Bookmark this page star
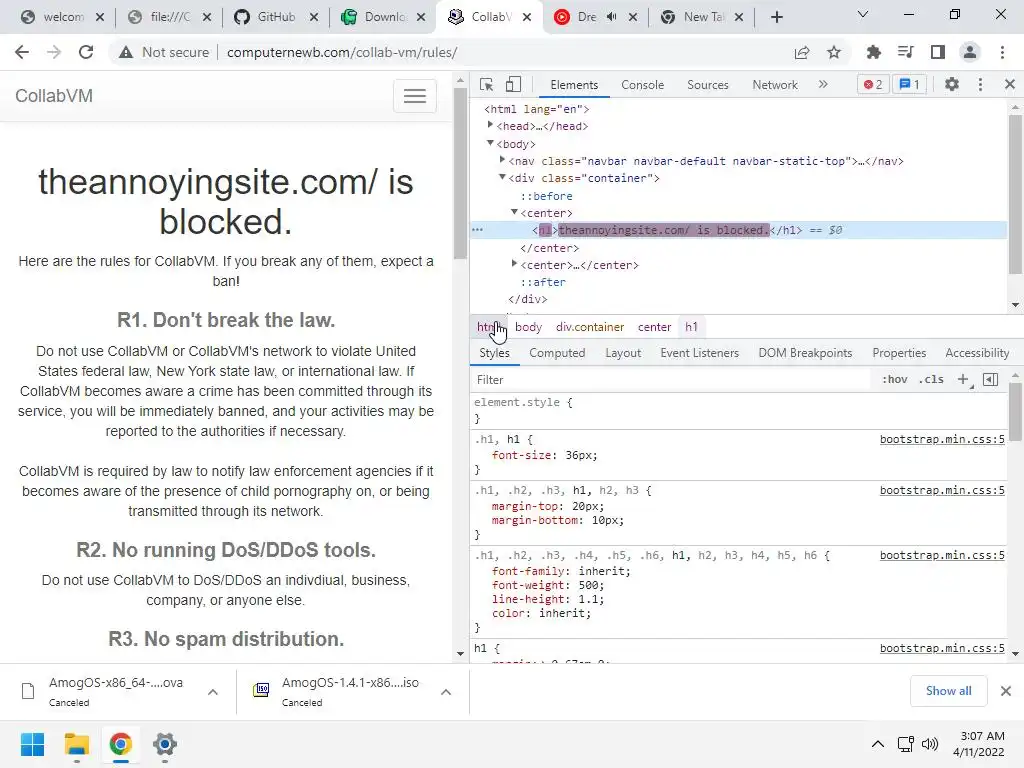Viewport: 1024px width, 768px height. pyautogui.click(x=834, y=52)
